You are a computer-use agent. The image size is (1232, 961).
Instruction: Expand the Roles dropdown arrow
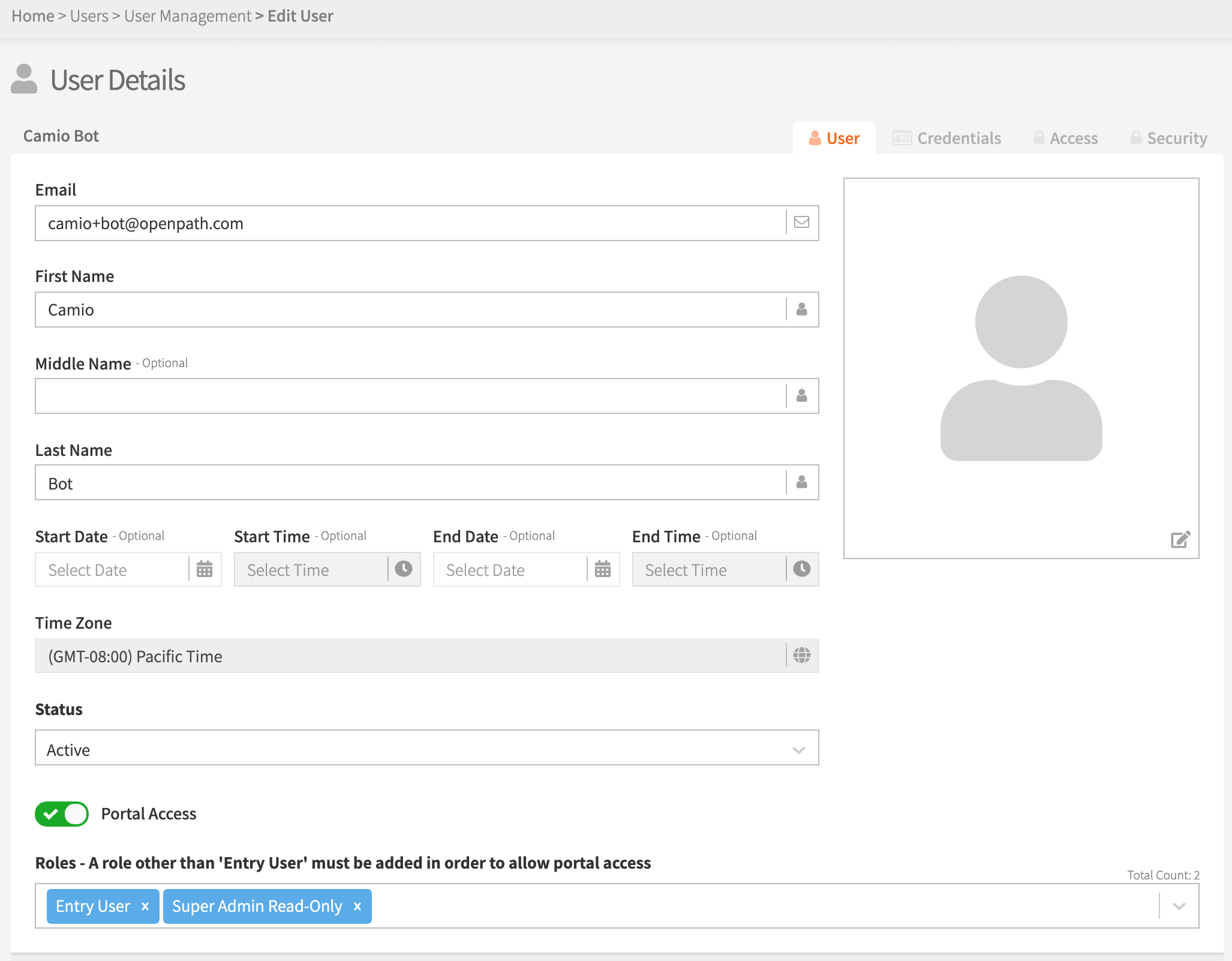coord(1179,906)
